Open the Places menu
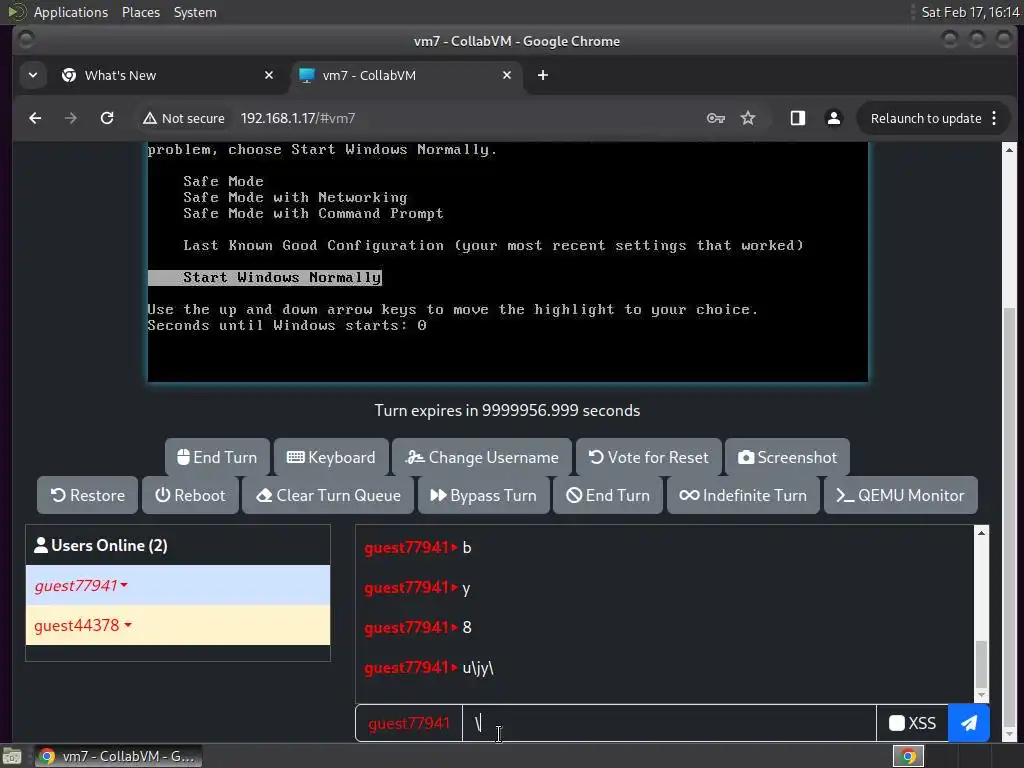1024x768 pixels. pos(140,12)
